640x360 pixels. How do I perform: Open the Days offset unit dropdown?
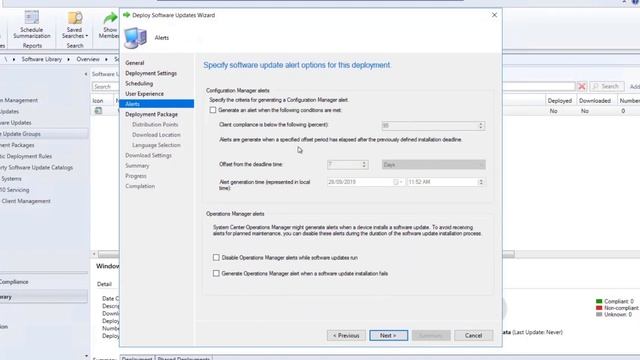(x=433, y=164)
